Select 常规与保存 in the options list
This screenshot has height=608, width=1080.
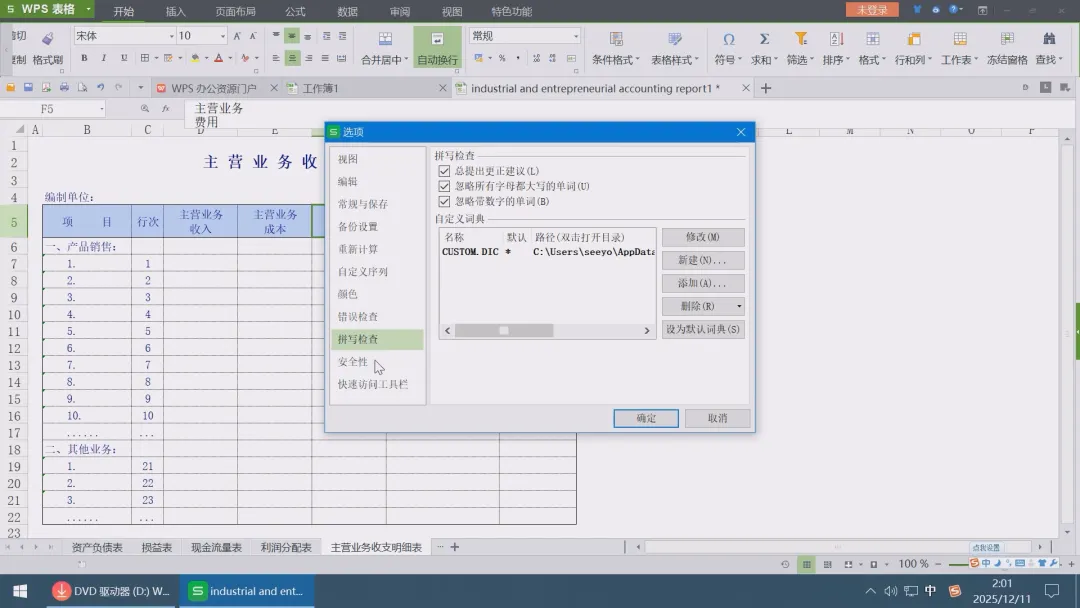(x=377, y=204)
